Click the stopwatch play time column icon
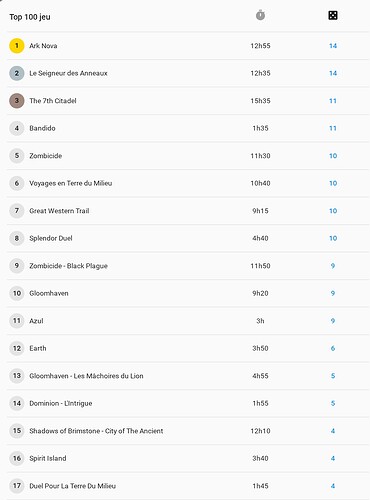The height and width of the screenshot is (500, 370). tap(260, 15)
